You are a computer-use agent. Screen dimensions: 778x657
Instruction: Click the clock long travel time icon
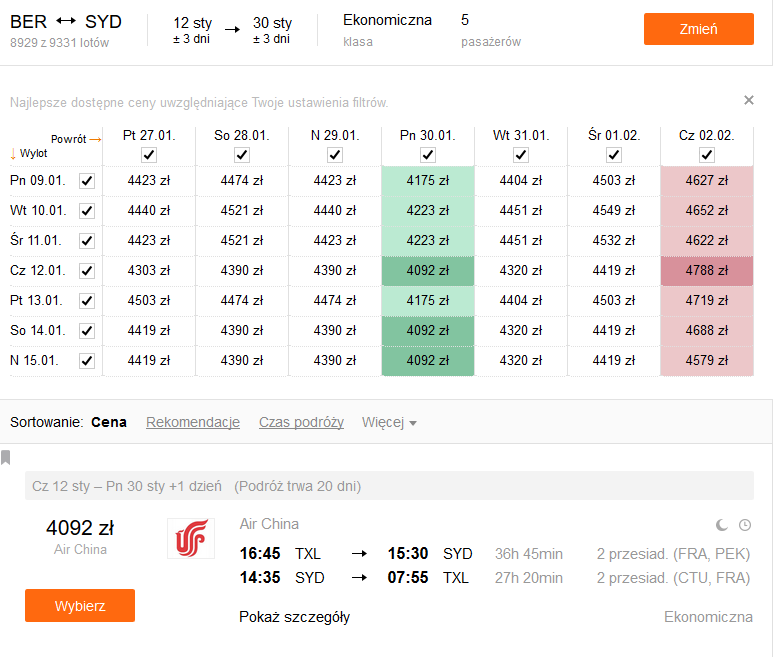(x=745, y=525)
